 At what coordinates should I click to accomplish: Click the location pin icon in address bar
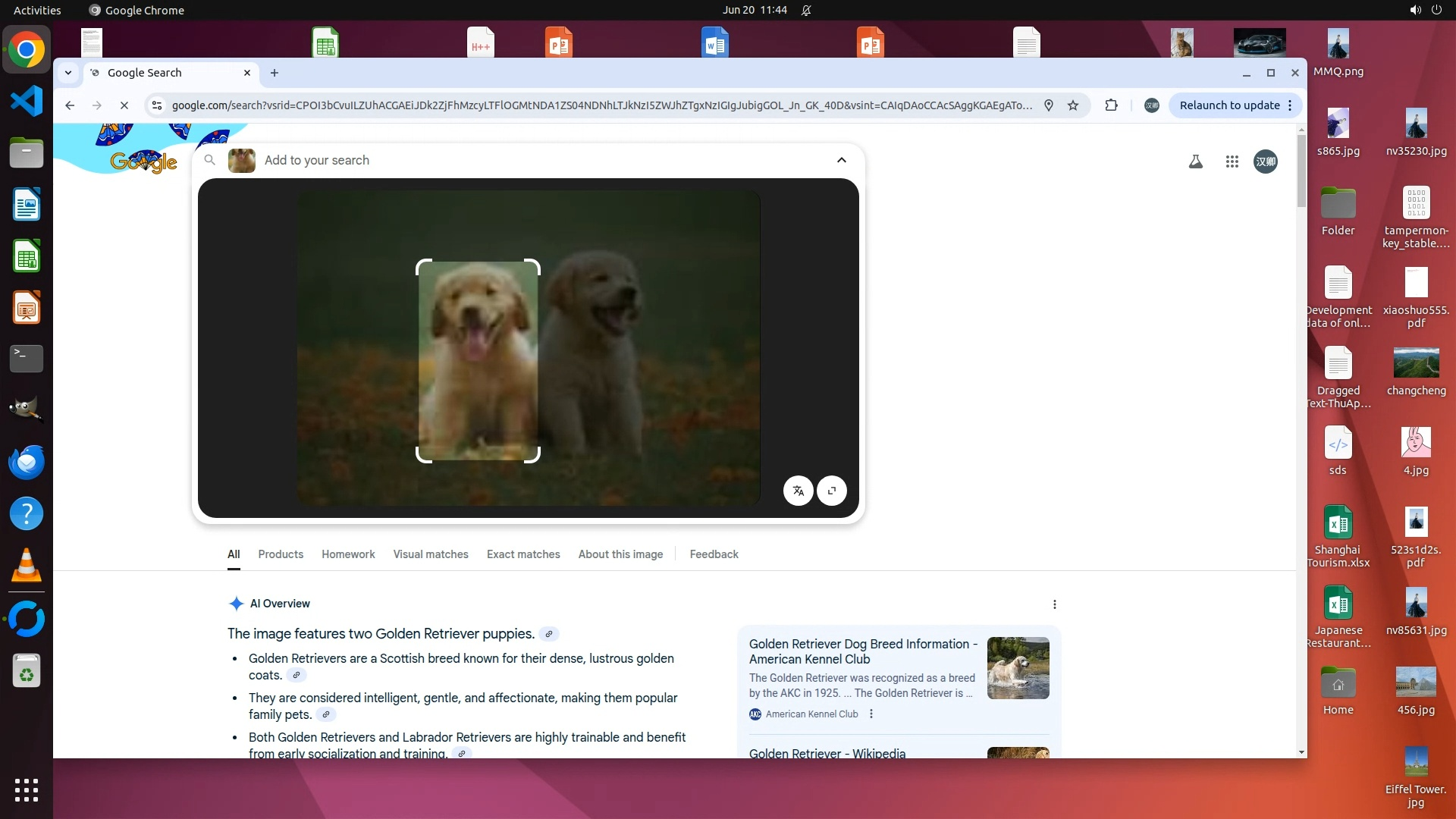click(1048, 105)
